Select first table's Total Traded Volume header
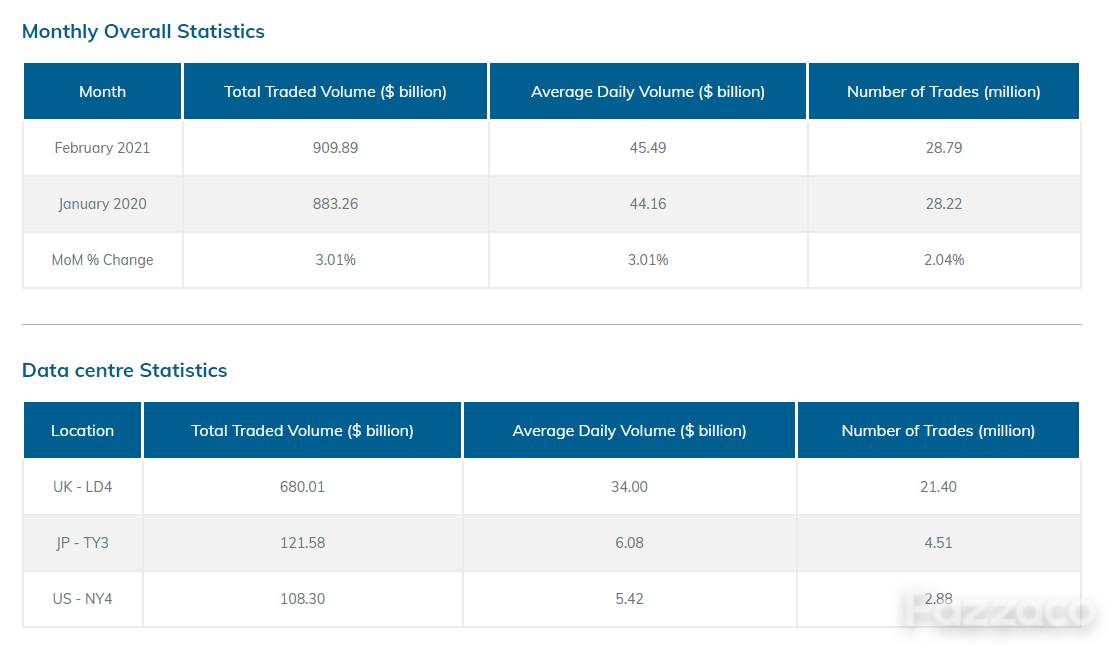This screenshot has height=649, width=1113. tap(335, 92)
